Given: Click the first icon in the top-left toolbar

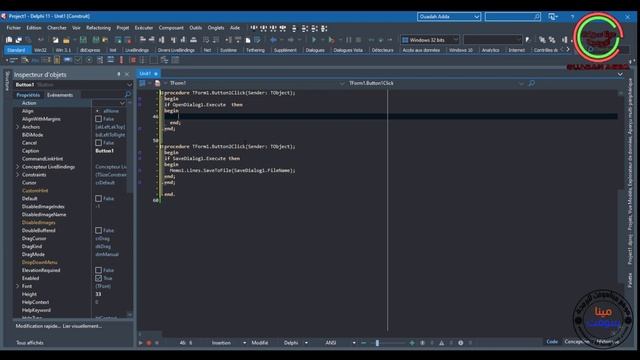Looking at the screenshot, I should coord(9,40).
